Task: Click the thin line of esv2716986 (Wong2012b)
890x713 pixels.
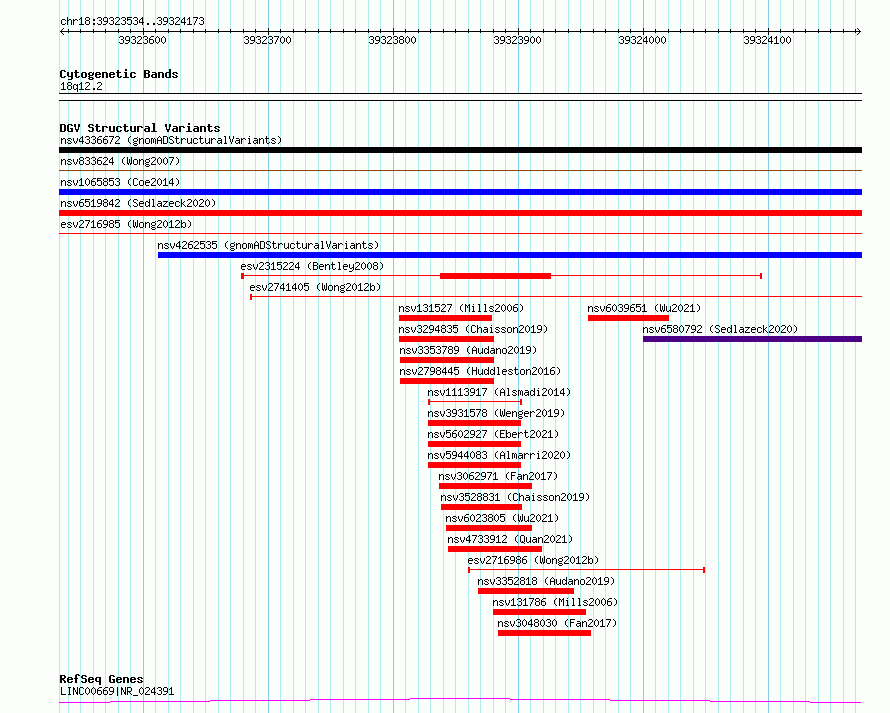Action: click(586, 570)
